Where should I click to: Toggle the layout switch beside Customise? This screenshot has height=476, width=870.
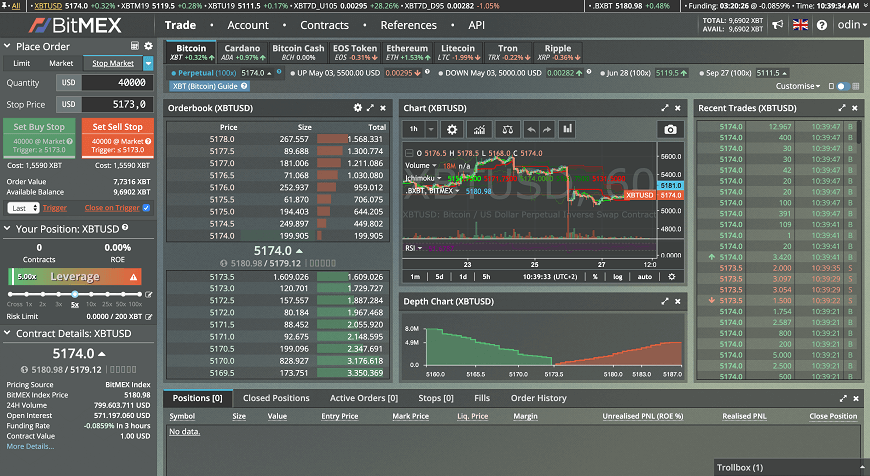tap(842, 86)
